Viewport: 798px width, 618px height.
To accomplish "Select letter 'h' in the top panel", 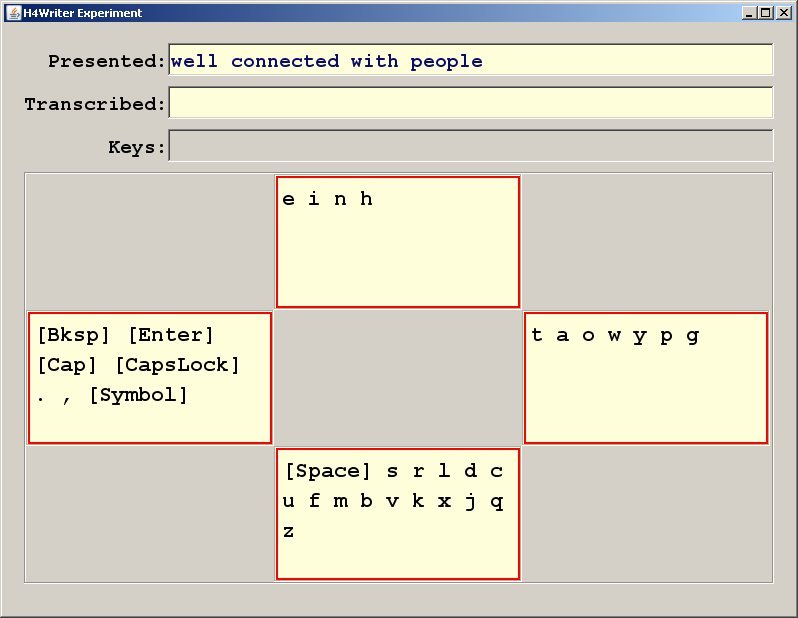I will click(x=366, y=199).
